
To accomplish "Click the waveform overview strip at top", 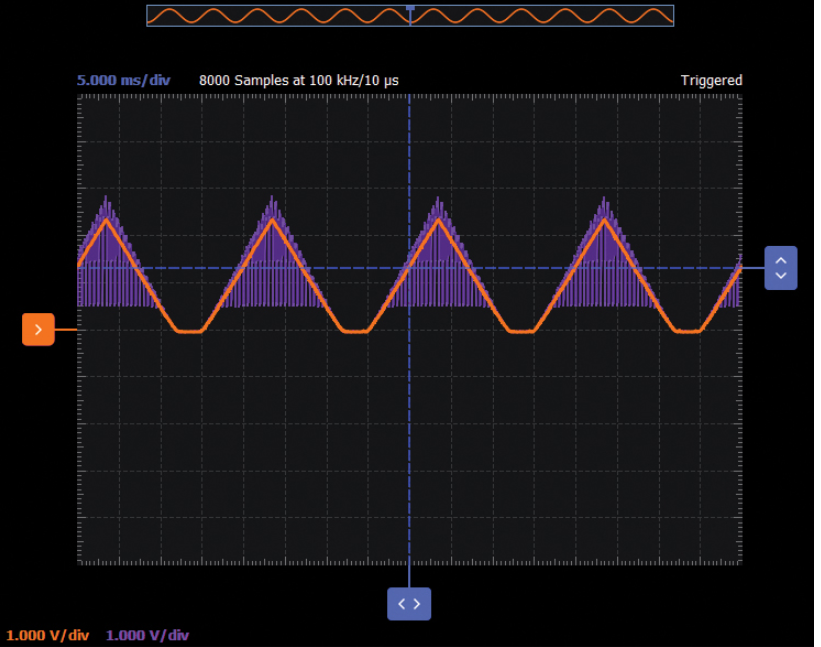I will pyautogui.click(x=300, y=16).
